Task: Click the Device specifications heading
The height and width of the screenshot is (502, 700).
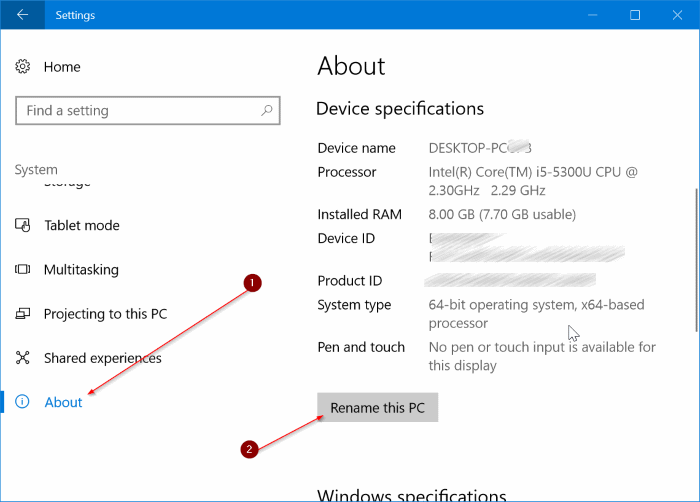Action: pos(400,109)
